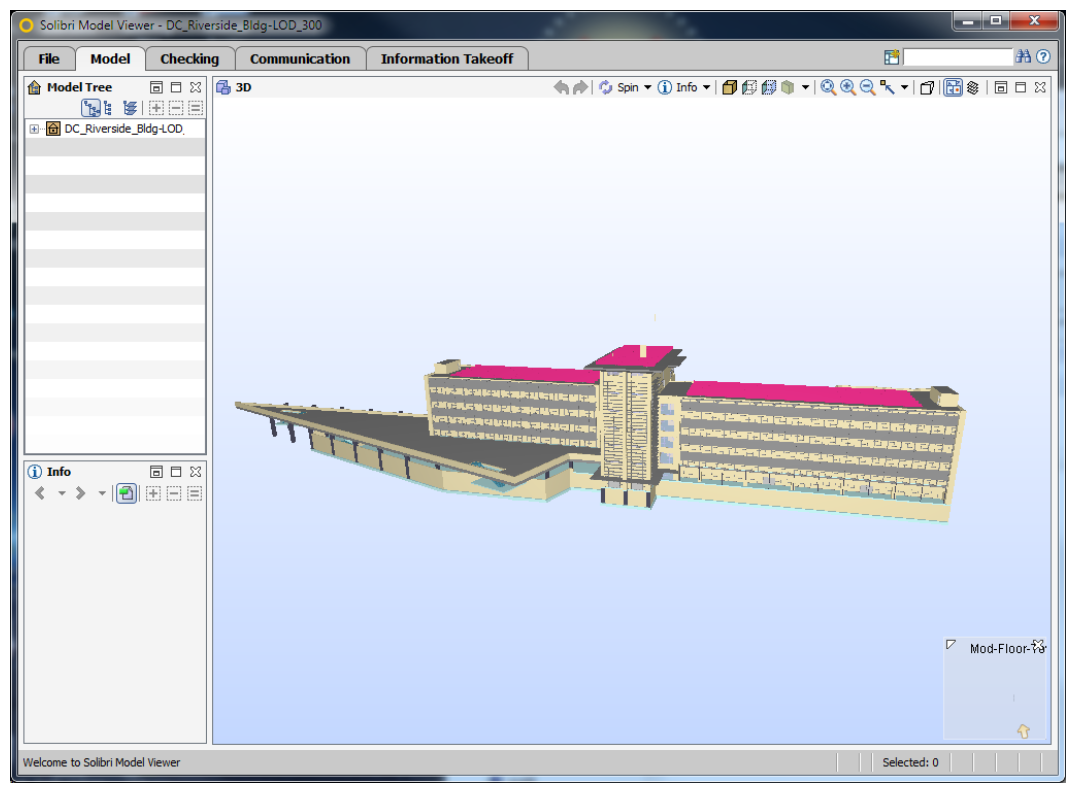Collapse navigation map corner triangle
This screenshot has width=1068, height=788.
pos(951,644)
